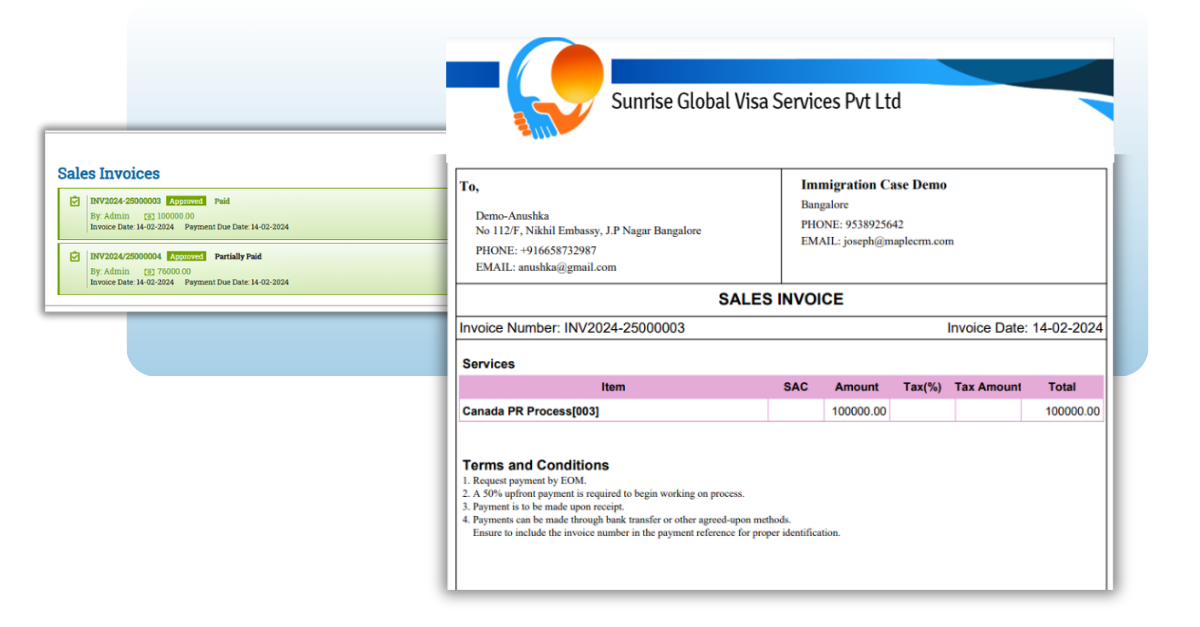Select the clipboard icon on invoice INV2024-25000003
This screenshot has height=627, width=1200.
click(75, 200)
